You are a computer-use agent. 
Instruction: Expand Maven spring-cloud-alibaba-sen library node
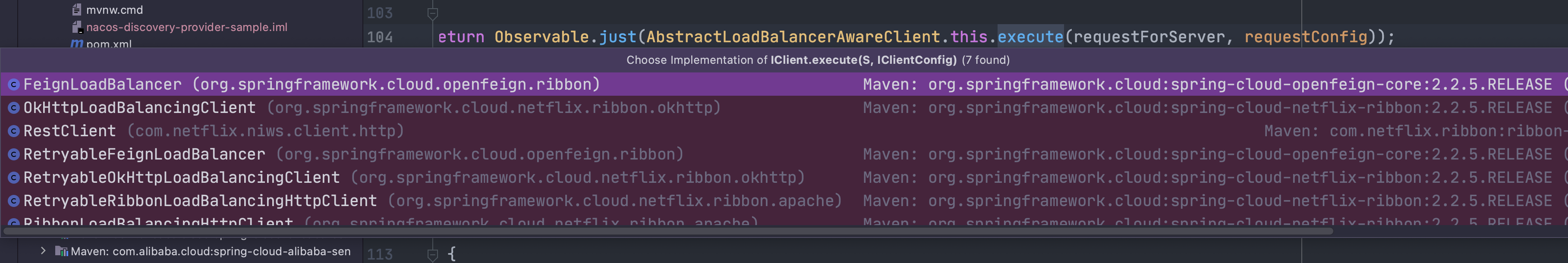pos(43,251)
